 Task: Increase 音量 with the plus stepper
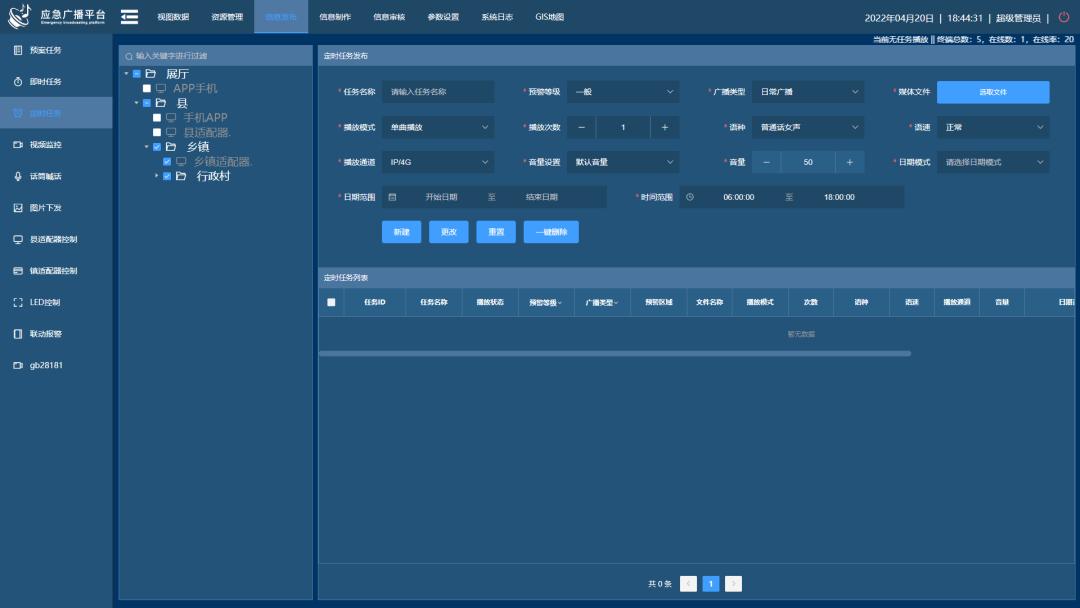tap(849, 162)
